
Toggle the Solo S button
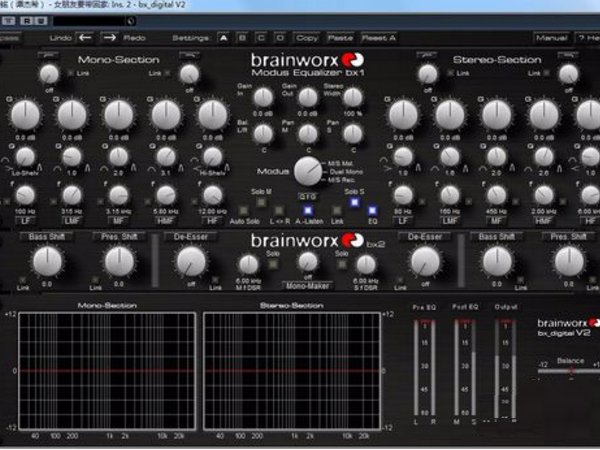tap(354, 202)
